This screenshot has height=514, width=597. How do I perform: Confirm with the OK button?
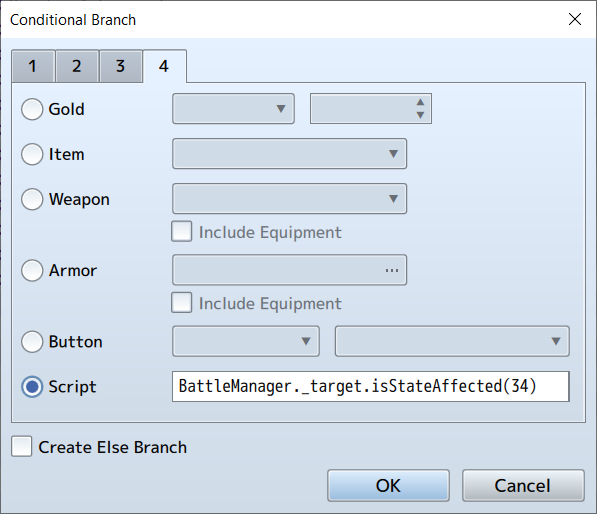(388, 485)
